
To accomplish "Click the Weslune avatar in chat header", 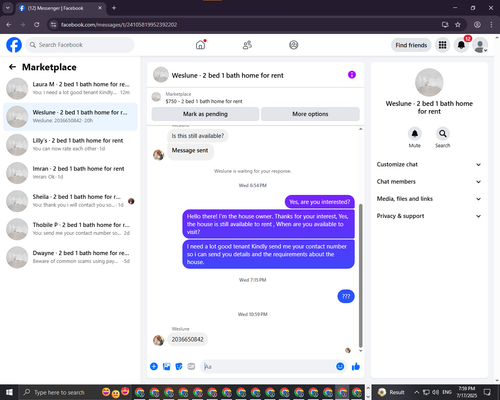I will tap(161, 75).
